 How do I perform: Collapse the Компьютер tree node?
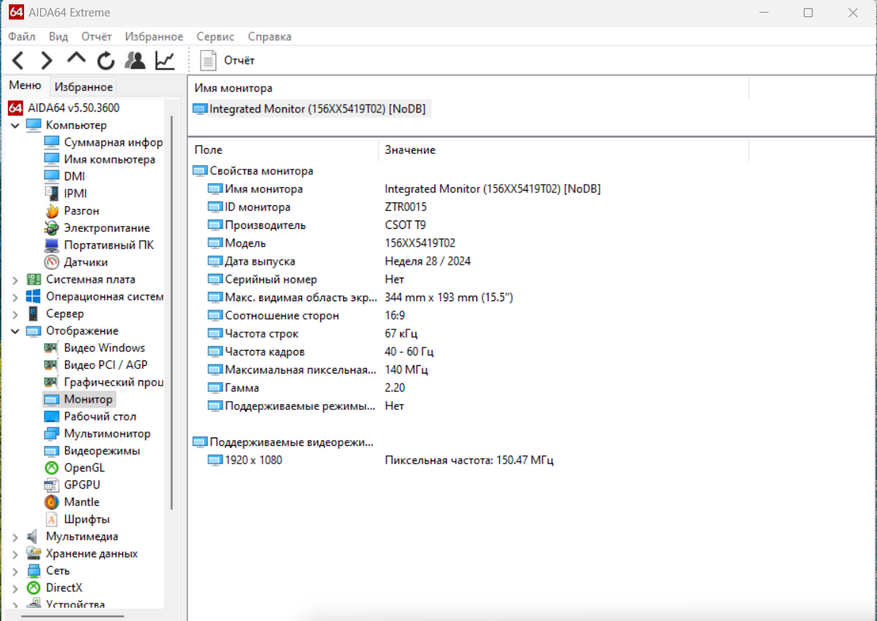tap(15, 126)
